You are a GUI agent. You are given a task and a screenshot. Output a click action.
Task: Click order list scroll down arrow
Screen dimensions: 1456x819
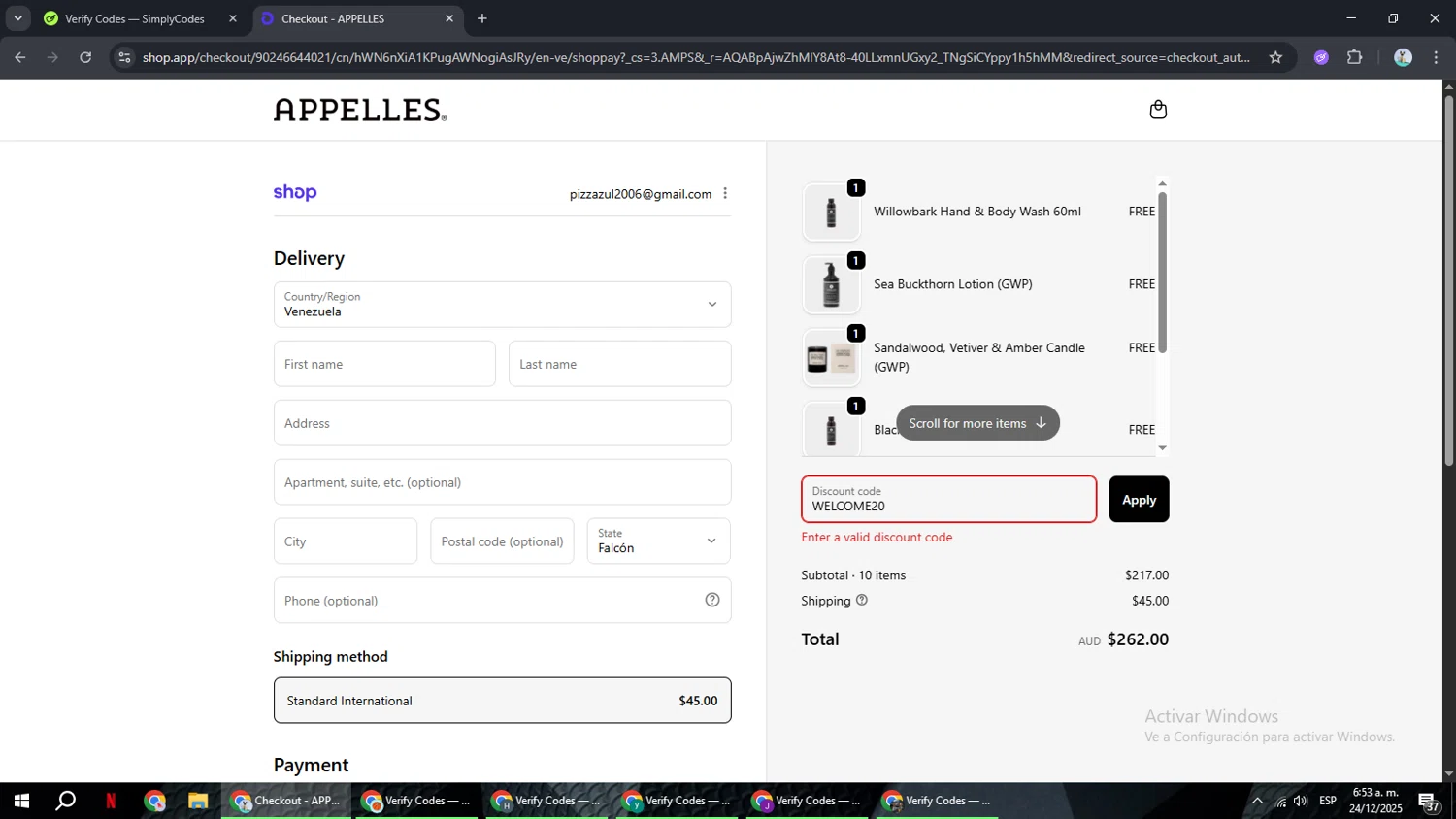[1162, 448]
